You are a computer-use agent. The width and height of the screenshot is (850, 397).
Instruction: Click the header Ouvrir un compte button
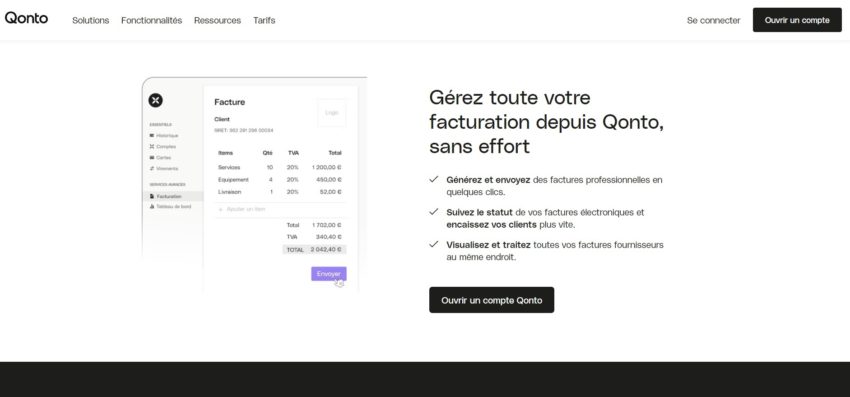click(797, 20)
